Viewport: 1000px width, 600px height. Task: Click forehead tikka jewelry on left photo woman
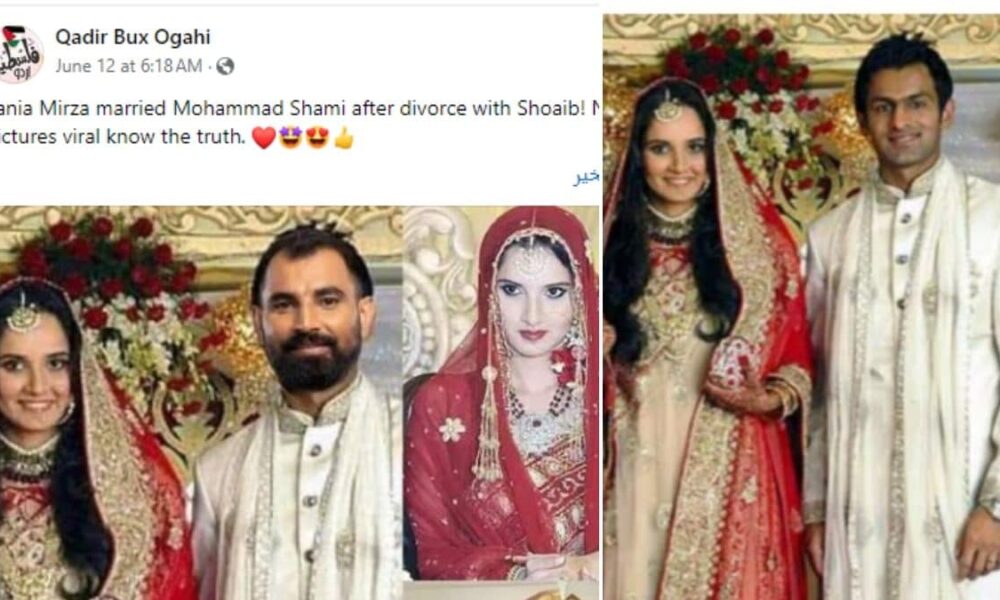24,314
